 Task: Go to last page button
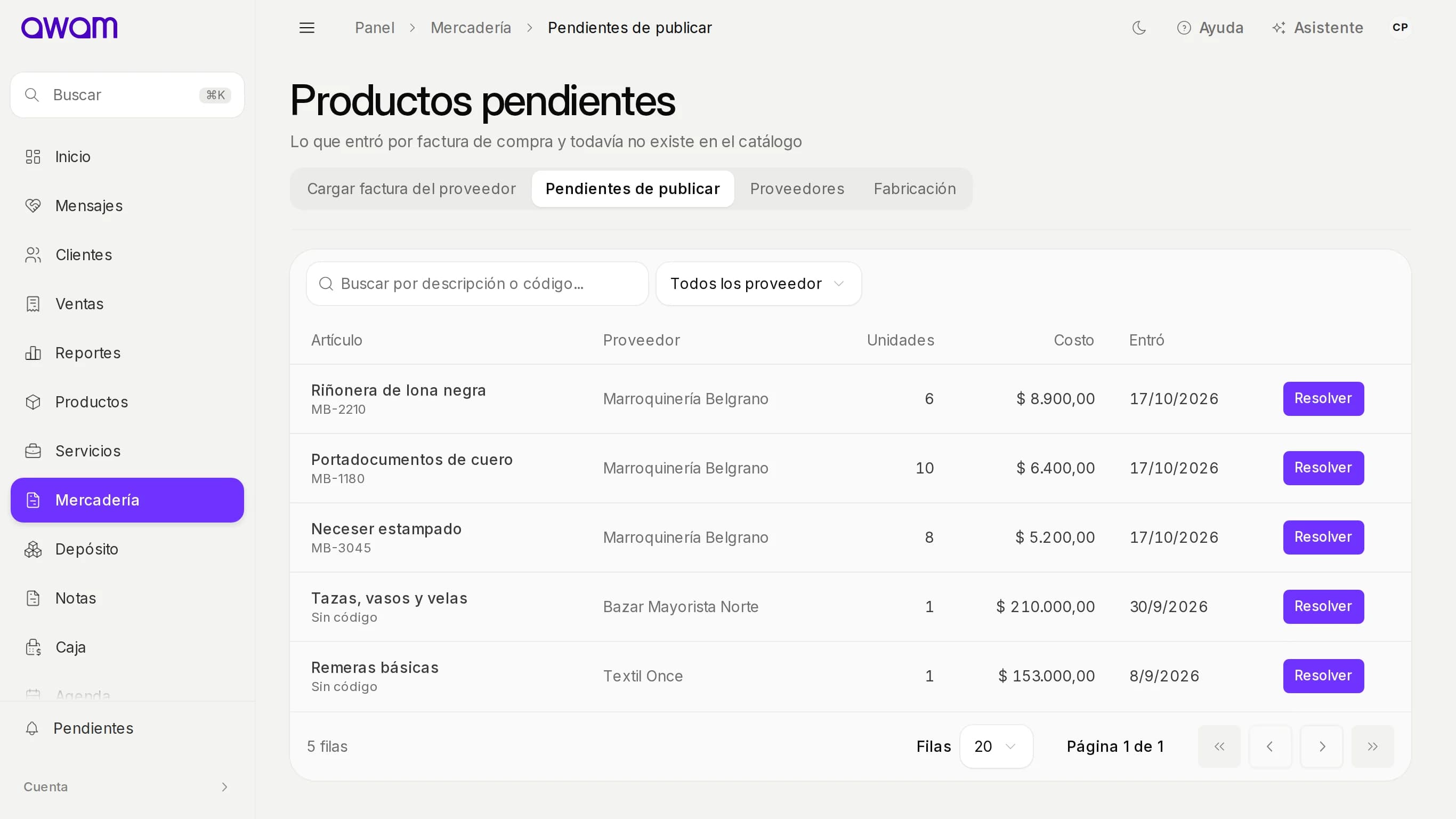click(1372, 746)
